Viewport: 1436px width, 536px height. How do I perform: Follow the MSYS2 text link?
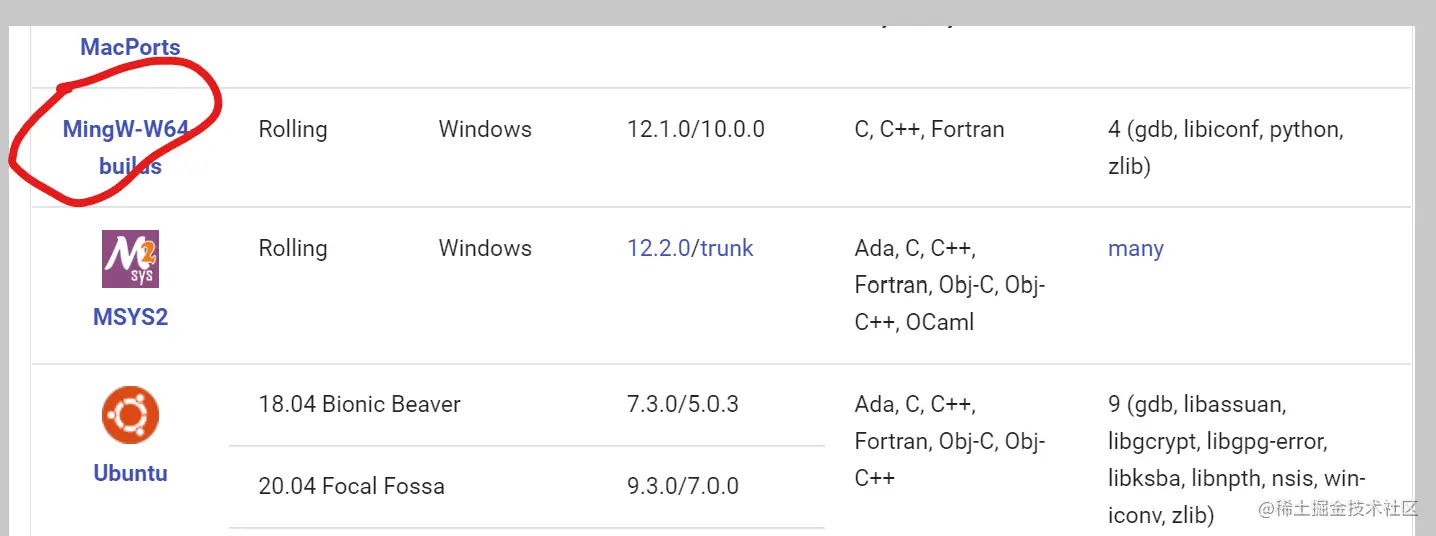coord(130,317)
